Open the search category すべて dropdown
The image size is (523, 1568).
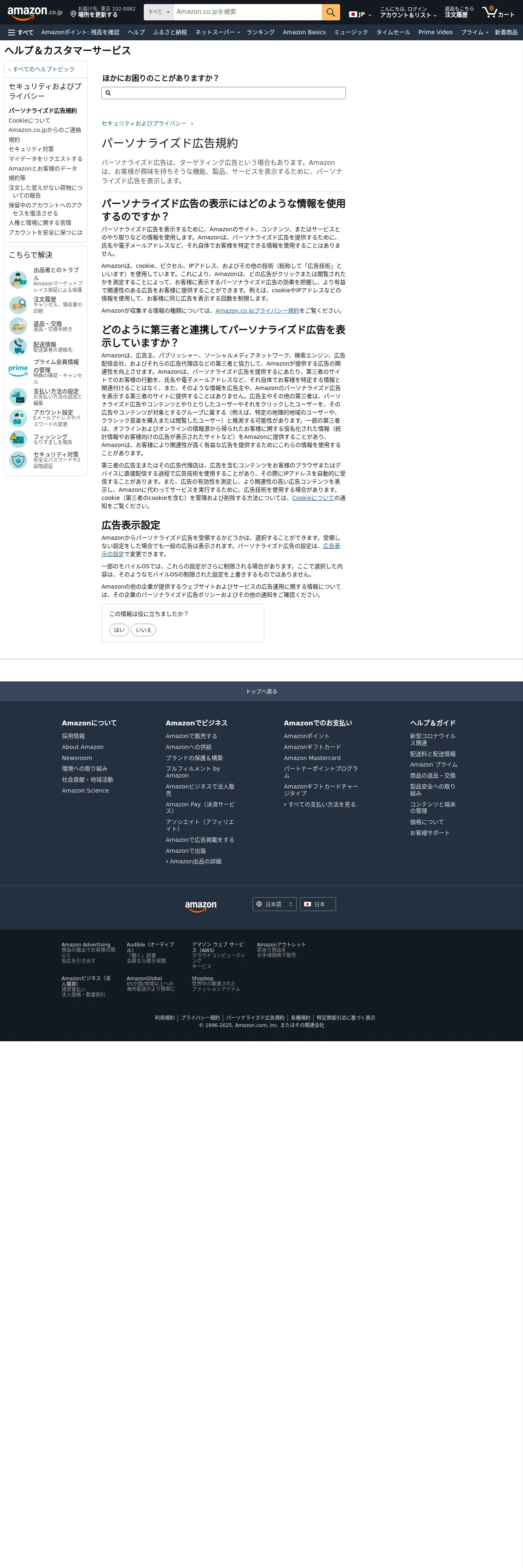pos(159,12)
